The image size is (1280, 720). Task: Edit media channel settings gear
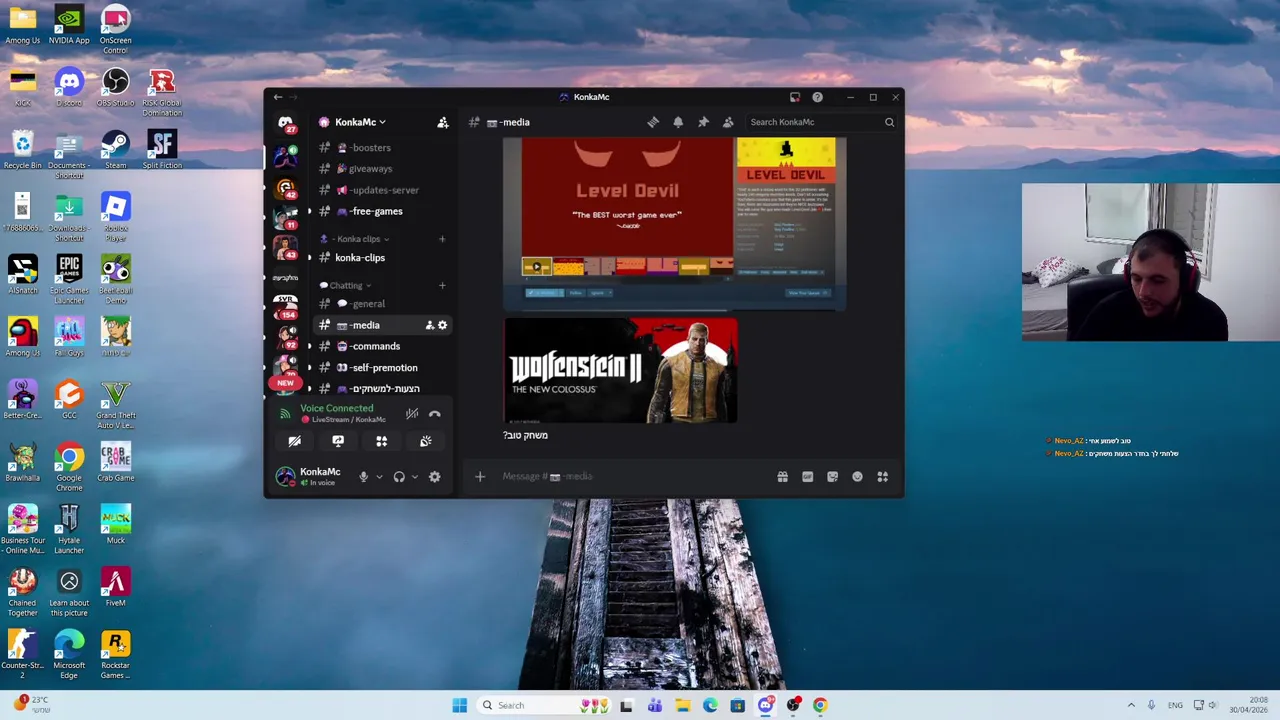pyautogui.click(x=443, y=325)
